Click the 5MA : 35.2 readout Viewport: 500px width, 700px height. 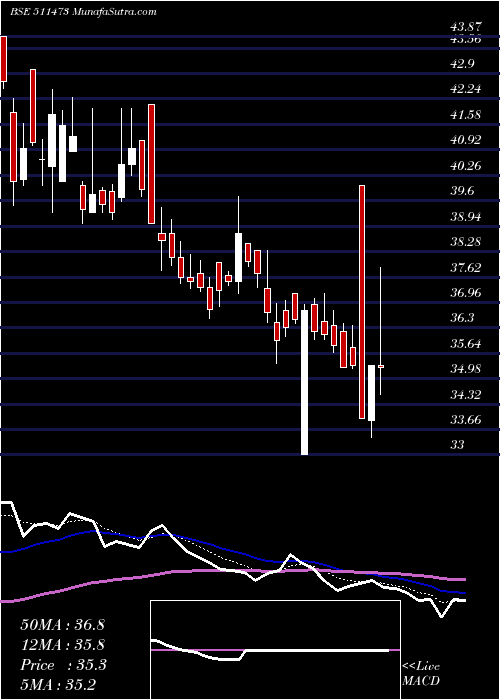click(58, 684)
